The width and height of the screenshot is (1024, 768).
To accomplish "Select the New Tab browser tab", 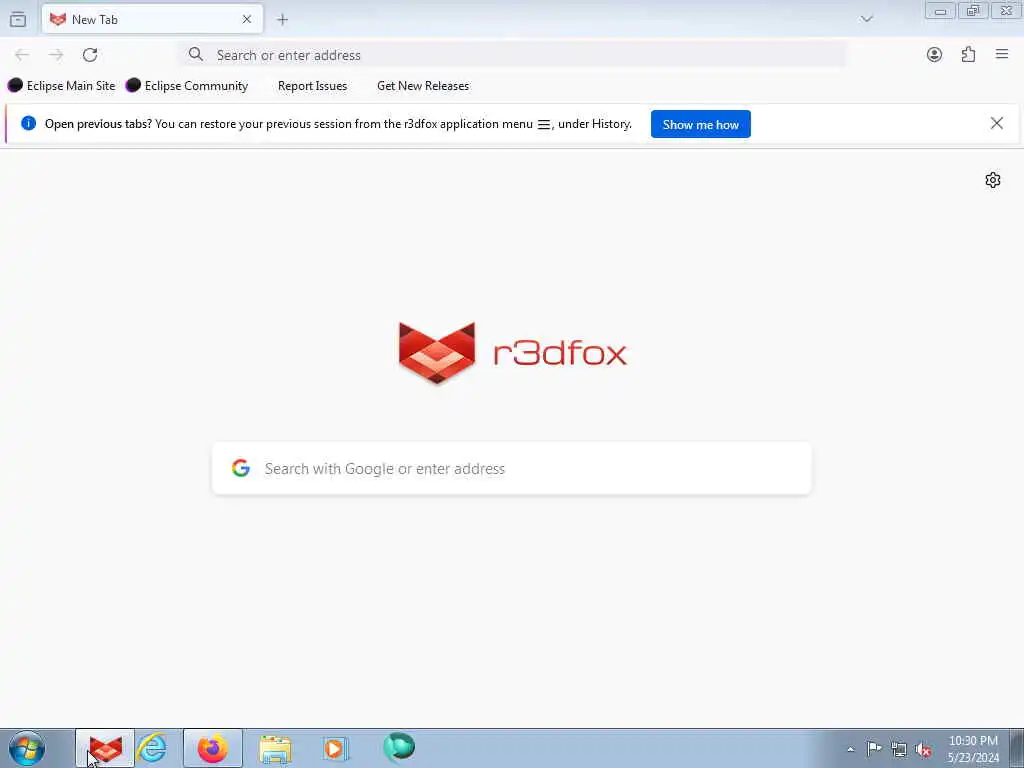I will point(152,19).
